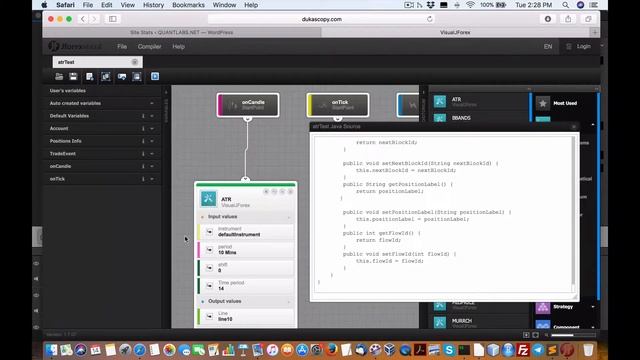Open FileZilla from the Dock
The height and width of the screenshot is (360, 640).
[x=522, y=350]
